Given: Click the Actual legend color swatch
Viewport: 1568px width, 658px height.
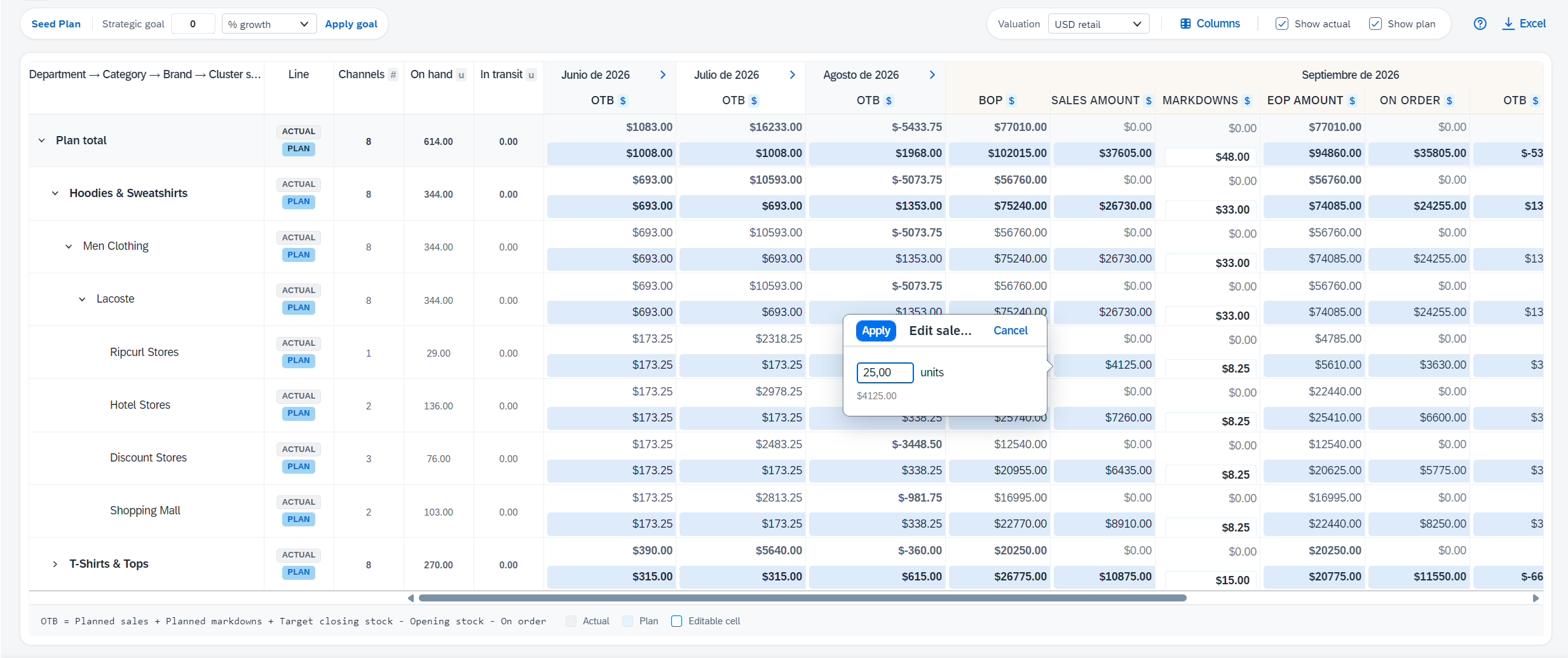Looking at the screenshot, I should [x=571, y=621].
